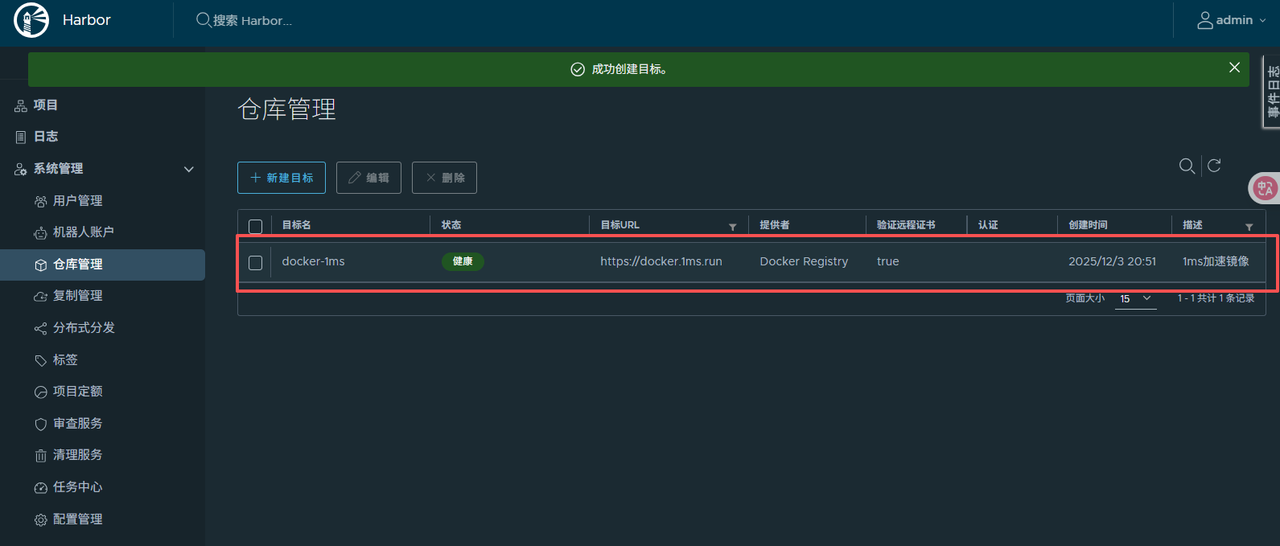This screenshot has width=1280, height=546.
Task: Click the docker-1ms target name
Action: [x=313, y=261]
